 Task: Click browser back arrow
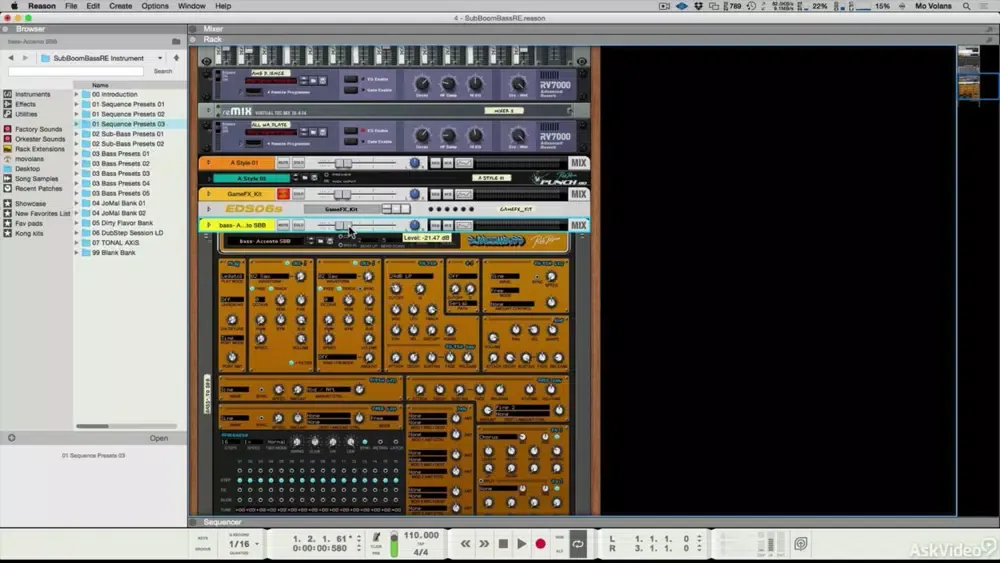pos(11,58)
